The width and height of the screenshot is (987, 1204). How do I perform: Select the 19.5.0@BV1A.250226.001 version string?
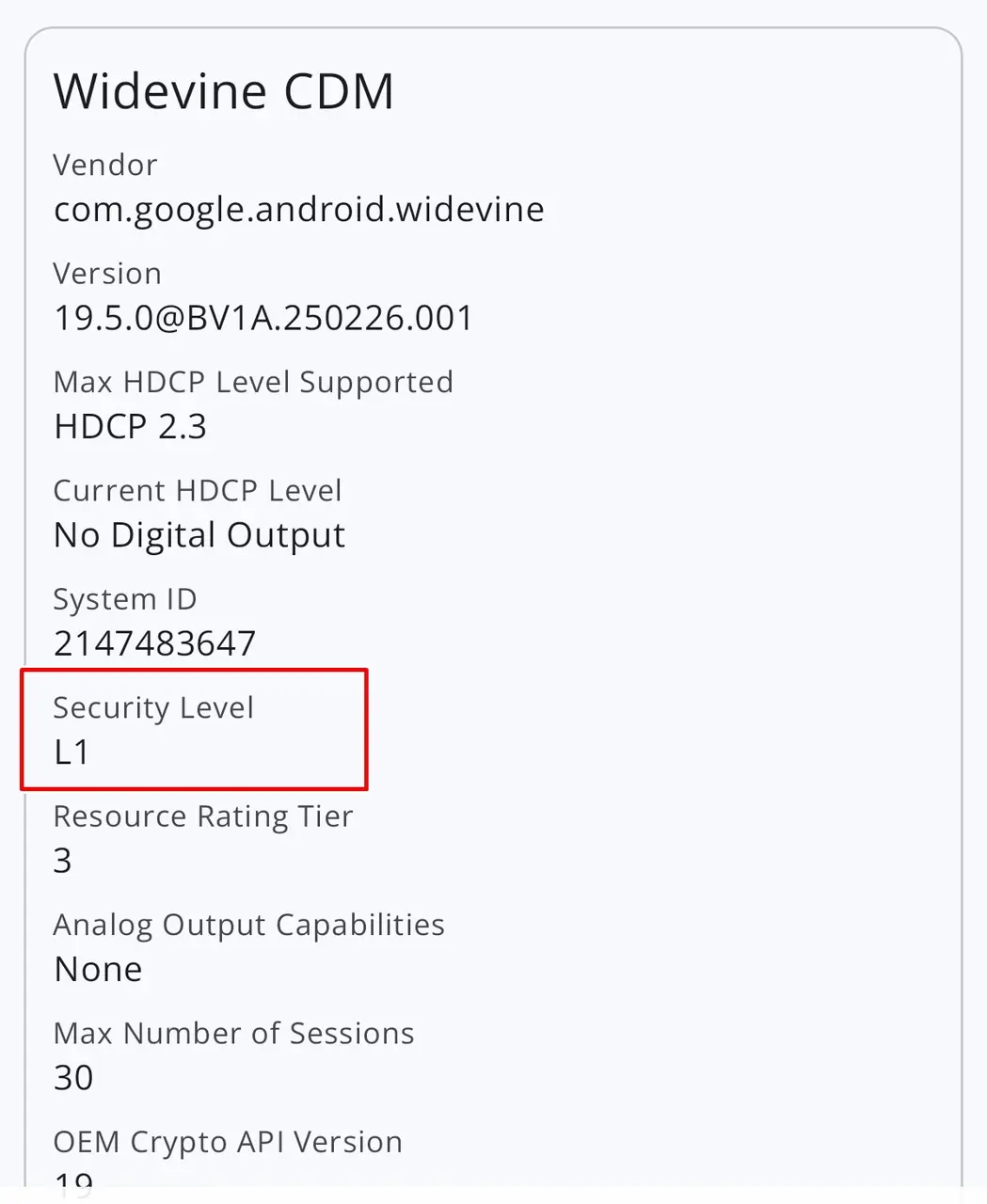263,318
